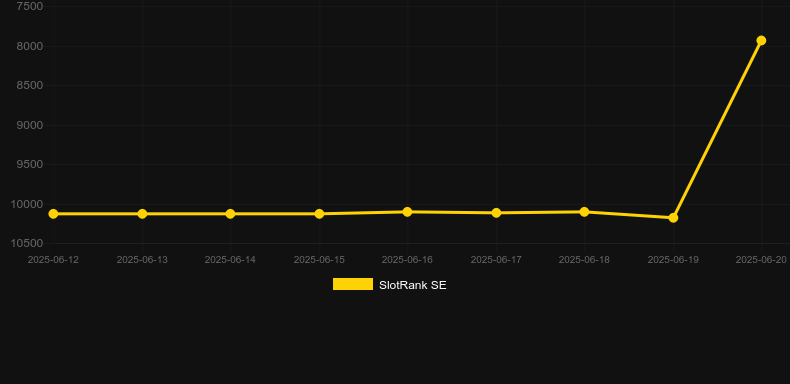
Task: Click the yellow SlotRank SE legend swatch
Action: pyautogui.click(x=353, y=284)
